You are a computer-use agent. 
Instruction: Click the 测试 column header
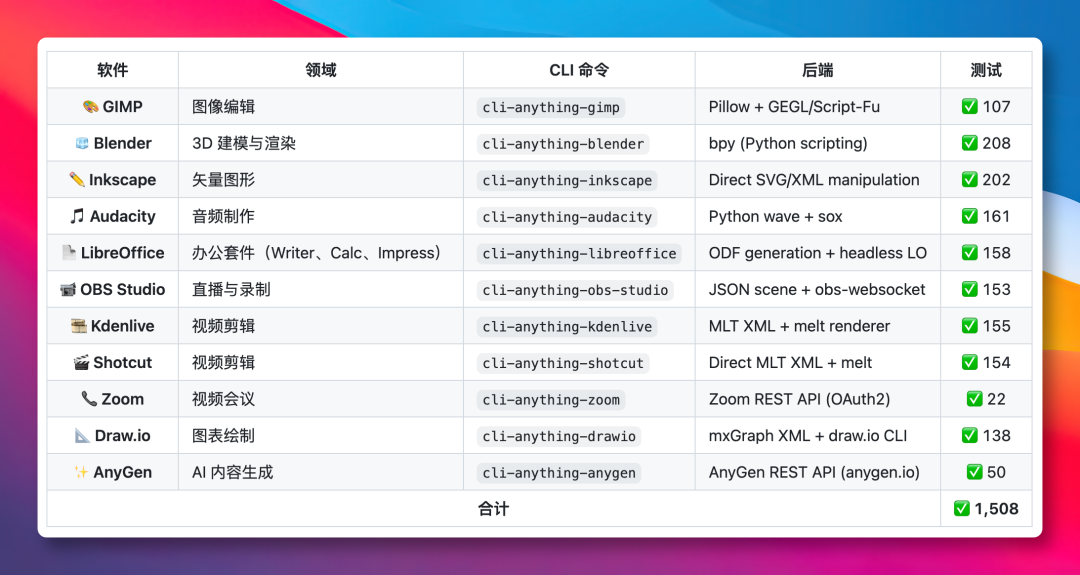(986, 70)
